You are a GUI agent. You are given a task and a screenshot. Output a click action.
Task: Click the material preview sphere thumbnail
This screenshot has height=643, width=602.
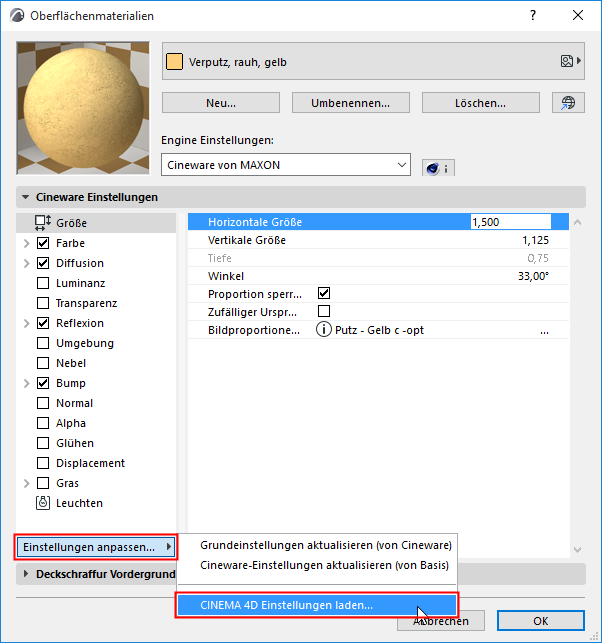click(83, 108)
